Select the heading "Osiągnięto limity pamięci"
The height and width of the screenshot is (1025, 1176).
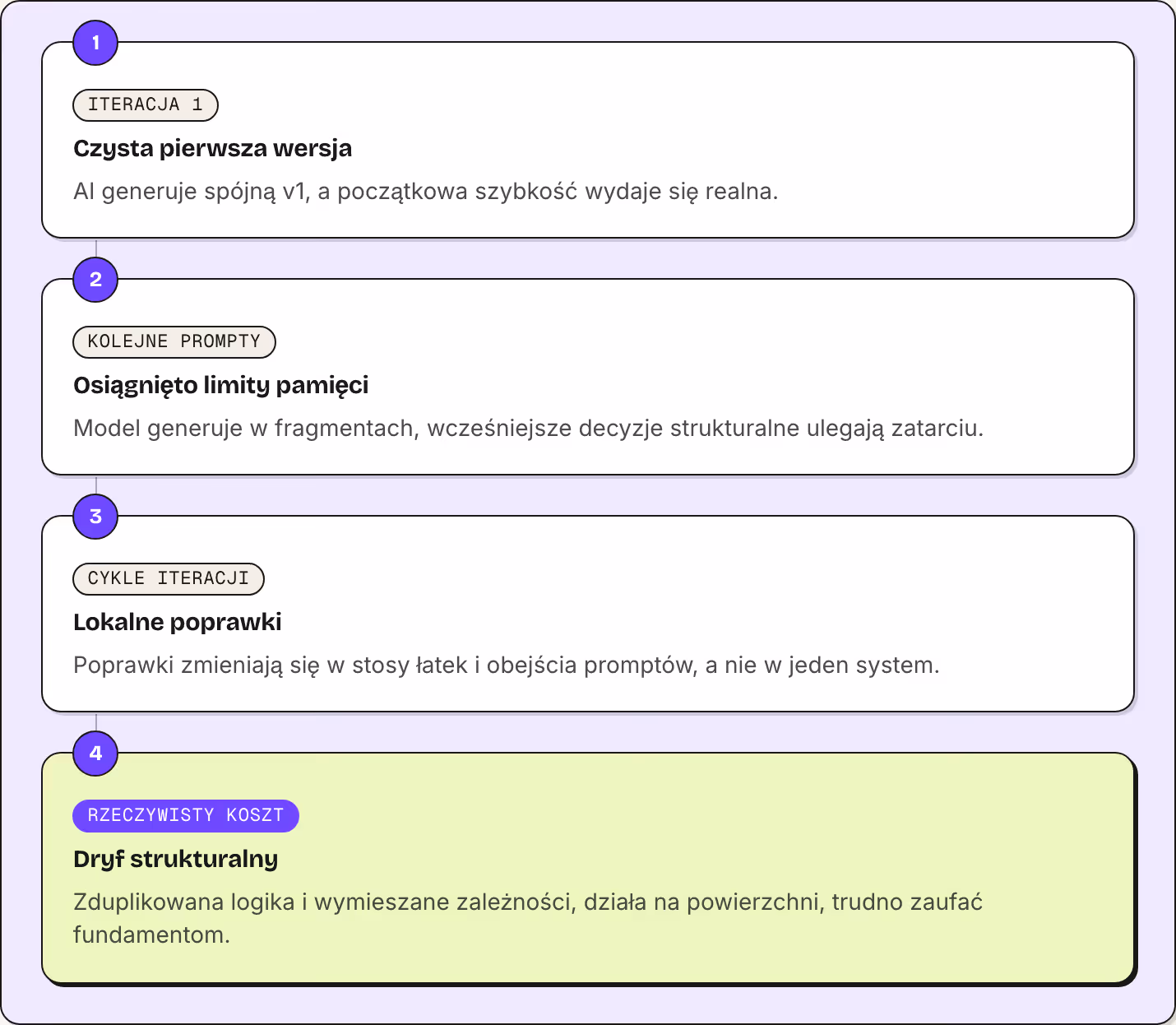coord(220,385)
